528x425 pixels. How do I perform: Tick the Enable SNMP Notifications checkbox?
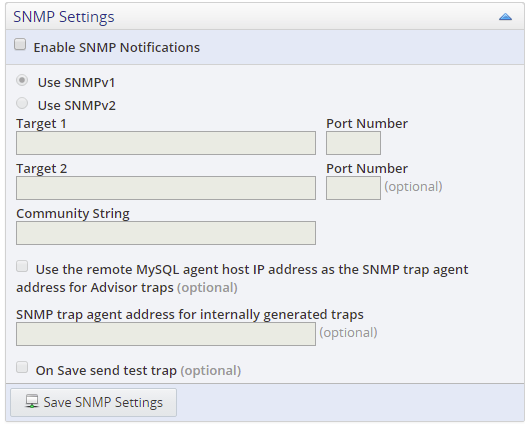click(20, 44)
